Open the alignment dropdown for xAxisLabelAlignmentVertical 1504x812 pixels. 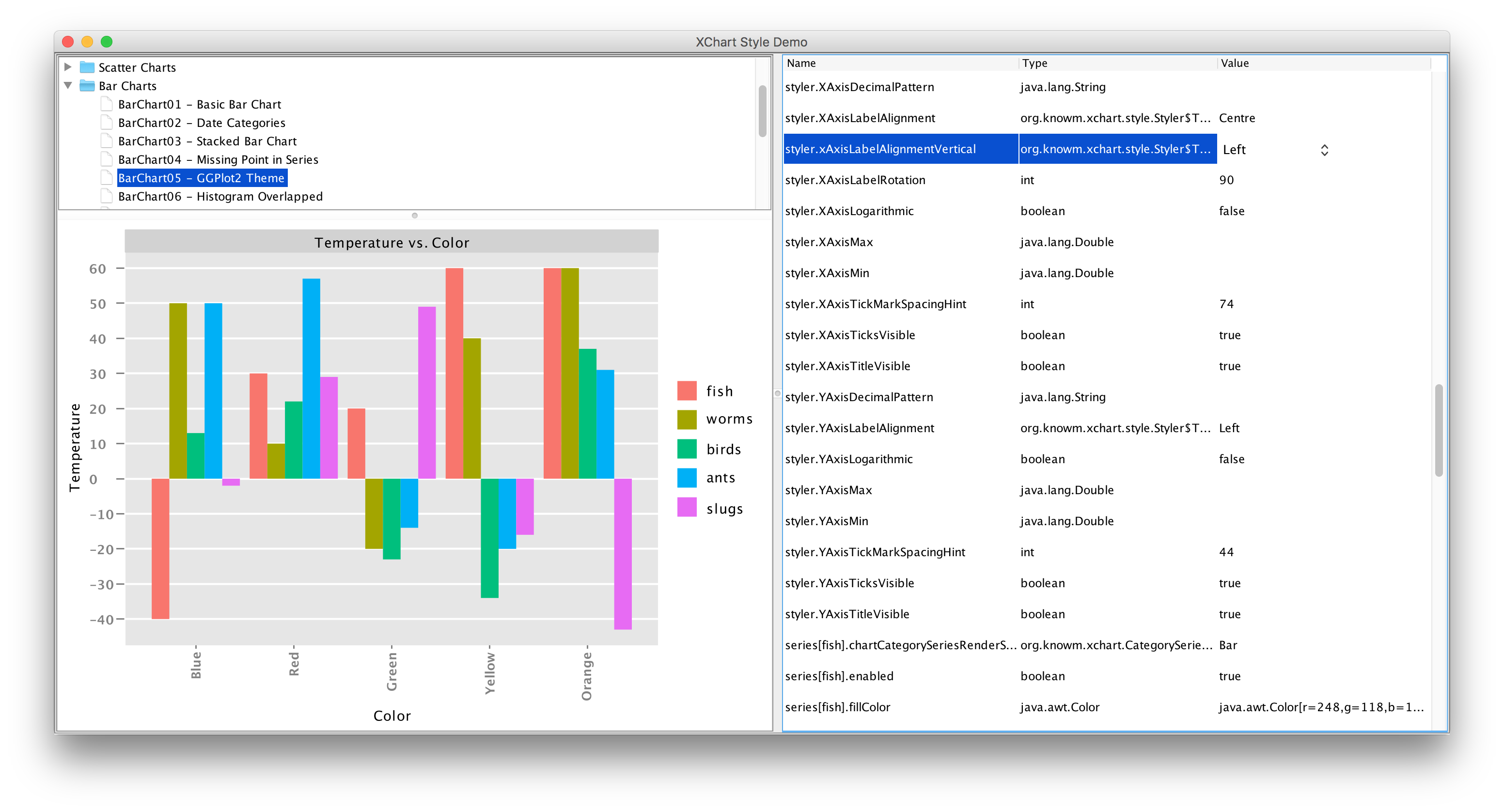pos(1324,149)
